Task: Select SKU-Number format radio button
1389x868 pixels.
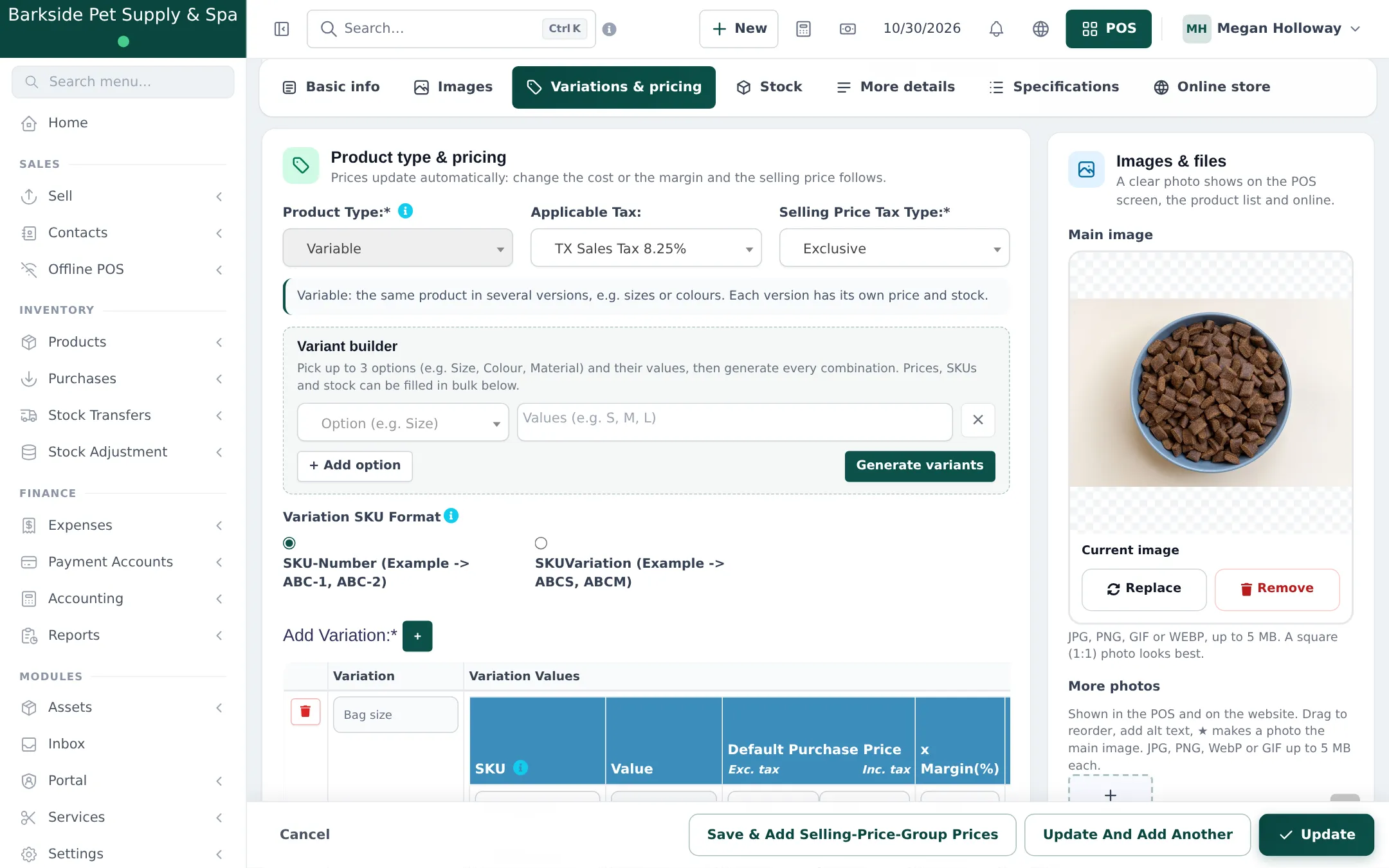Action: [289, 543]
